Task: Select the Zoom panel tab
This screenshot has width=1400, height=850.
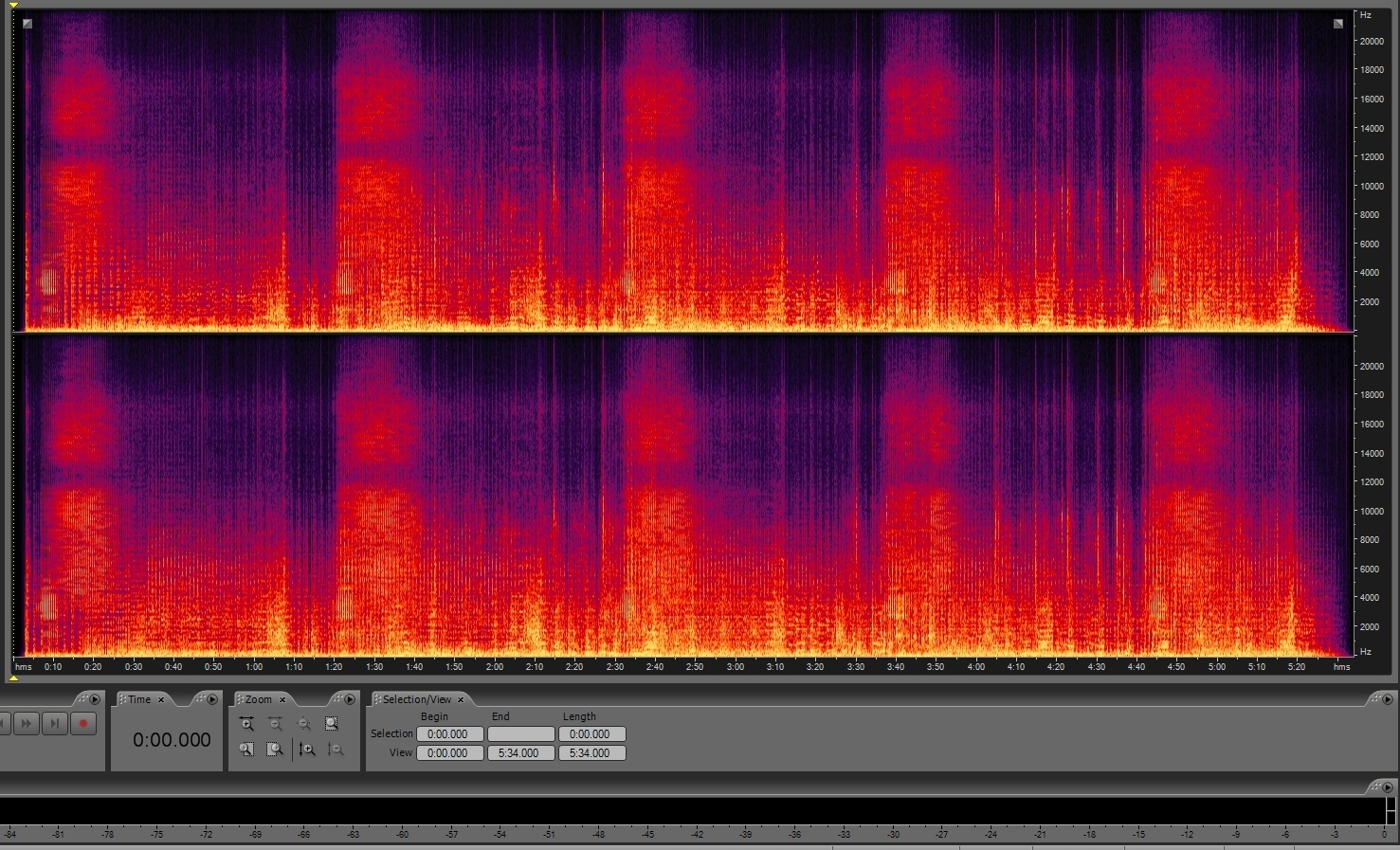Action: point(258,699)
